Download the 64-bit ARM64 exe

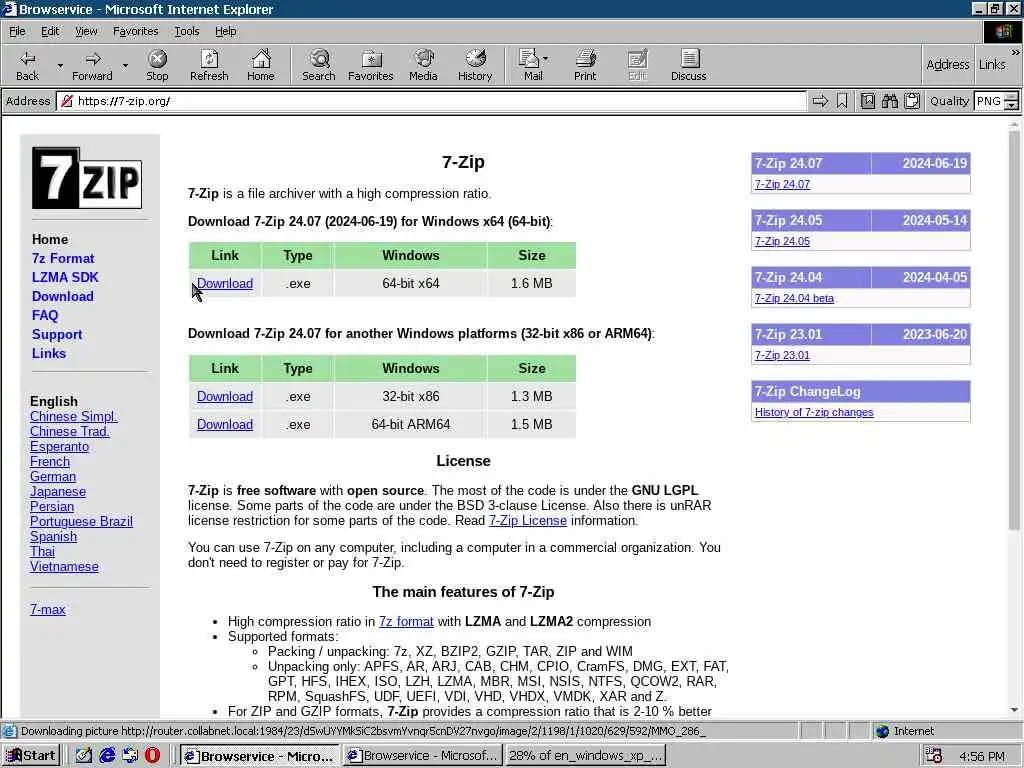(225, 424)
